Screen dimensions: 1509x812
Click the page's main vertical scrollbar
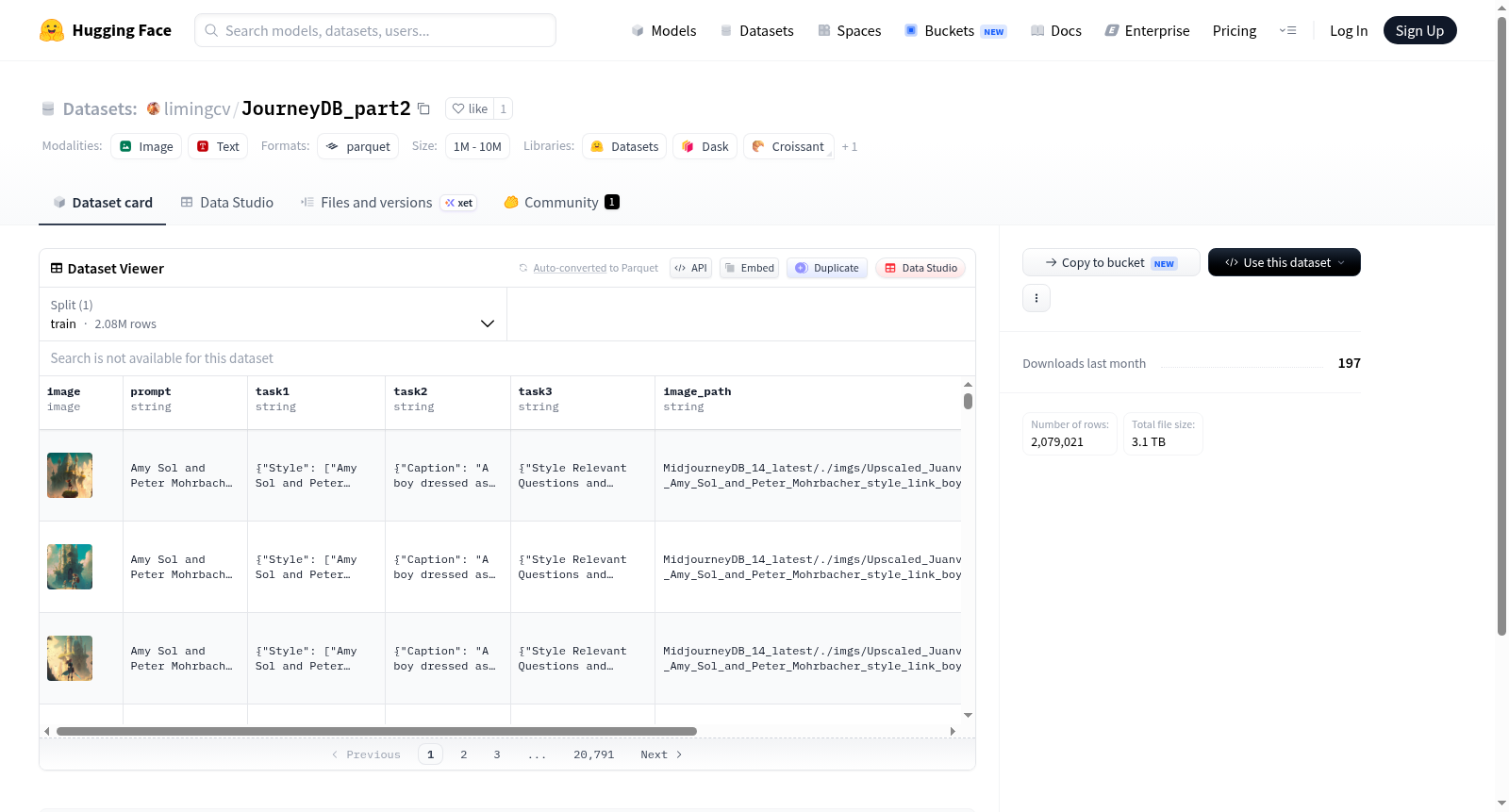(1501, 325)
